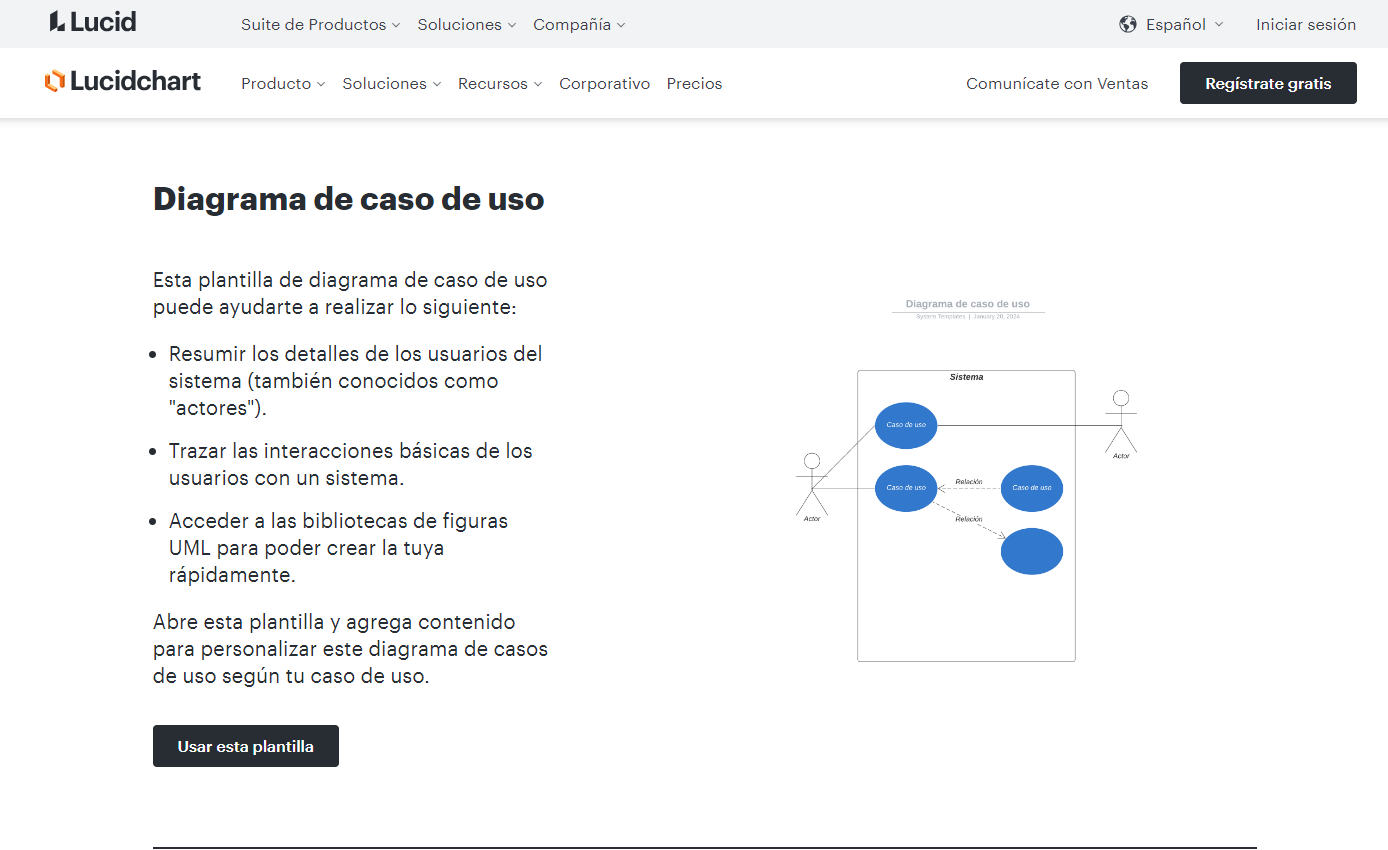The height and width of the screenshot is (850, 1388).
Task: Click the 'Esta plantilla de diagrama' intro text
Action: coord(350,293)
